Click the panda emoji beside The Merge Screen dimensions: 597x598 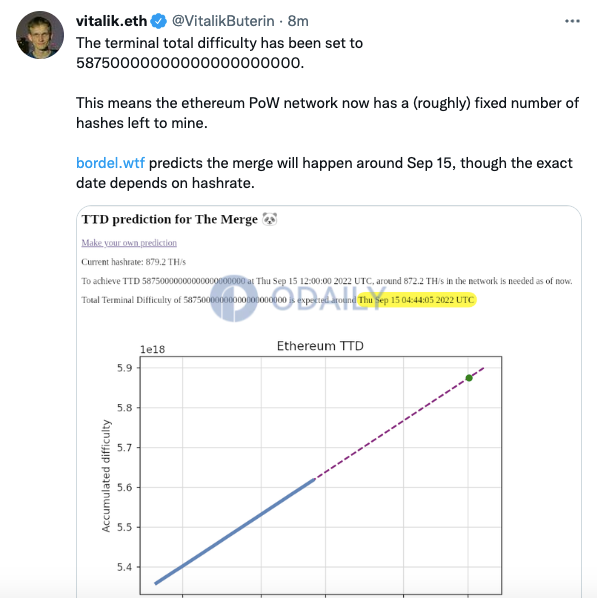(x=270, y=219)
